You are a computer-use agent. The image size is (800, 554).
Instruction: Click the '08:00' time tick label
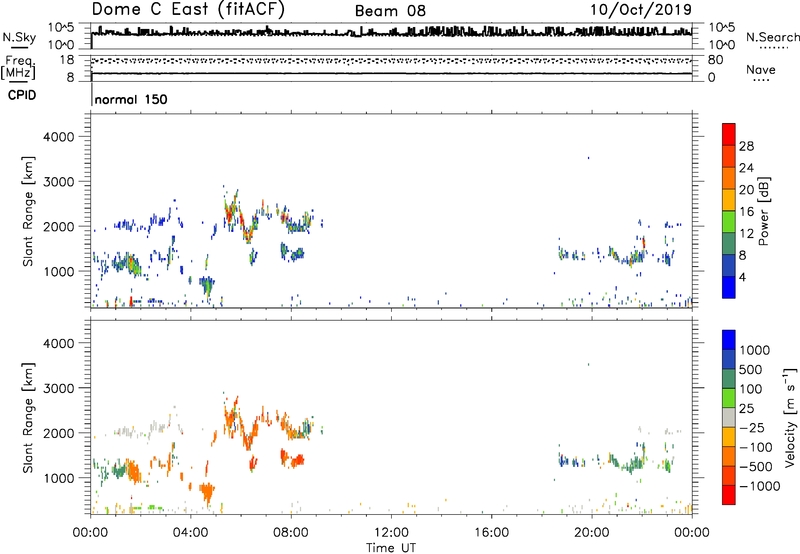point(291,533)
